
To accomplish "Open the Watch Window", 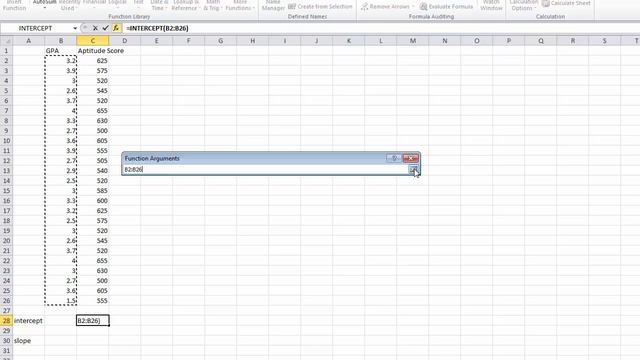I will coord(491,5).
